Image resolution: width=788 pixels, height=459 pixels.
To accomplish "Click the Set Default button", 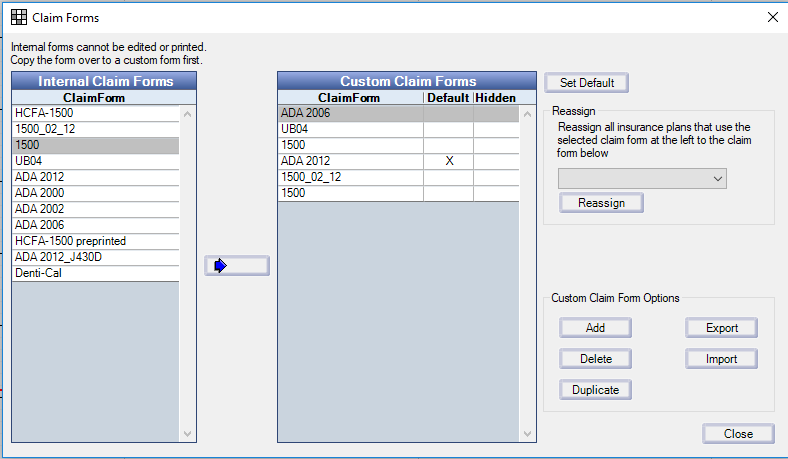I will pyautogui.click(x=586, y=82).
